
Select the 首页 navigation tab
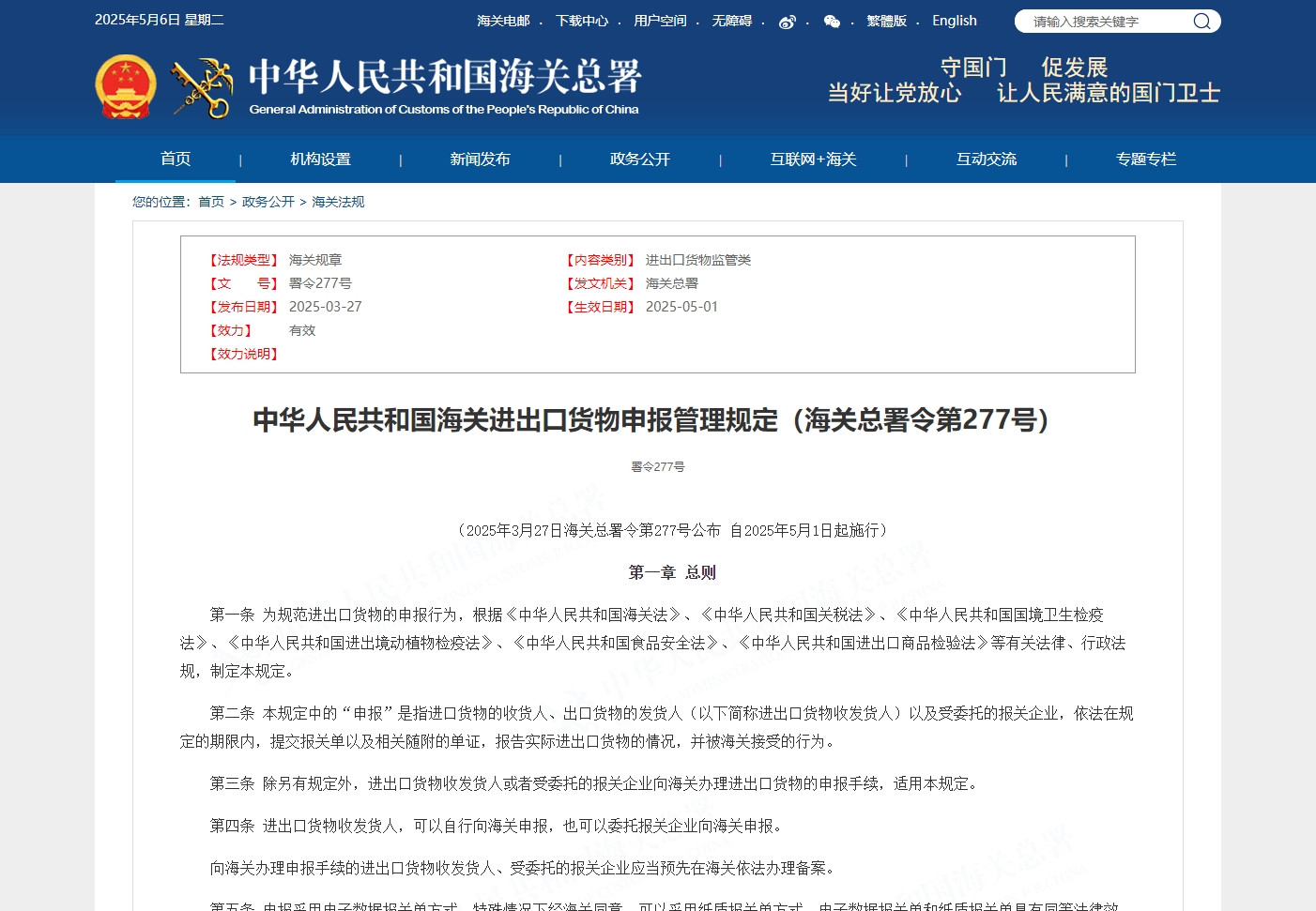click(176, 159)
